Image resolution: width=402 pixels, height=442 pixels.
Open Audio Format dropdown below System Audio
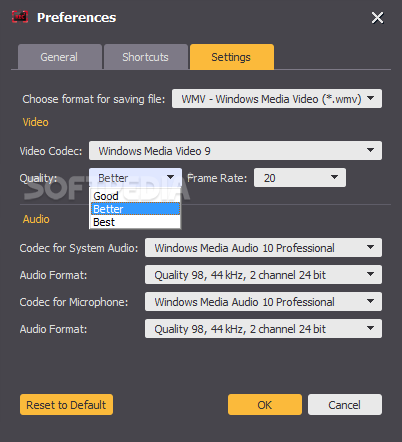pyautogui.click(x=263, y=275)
